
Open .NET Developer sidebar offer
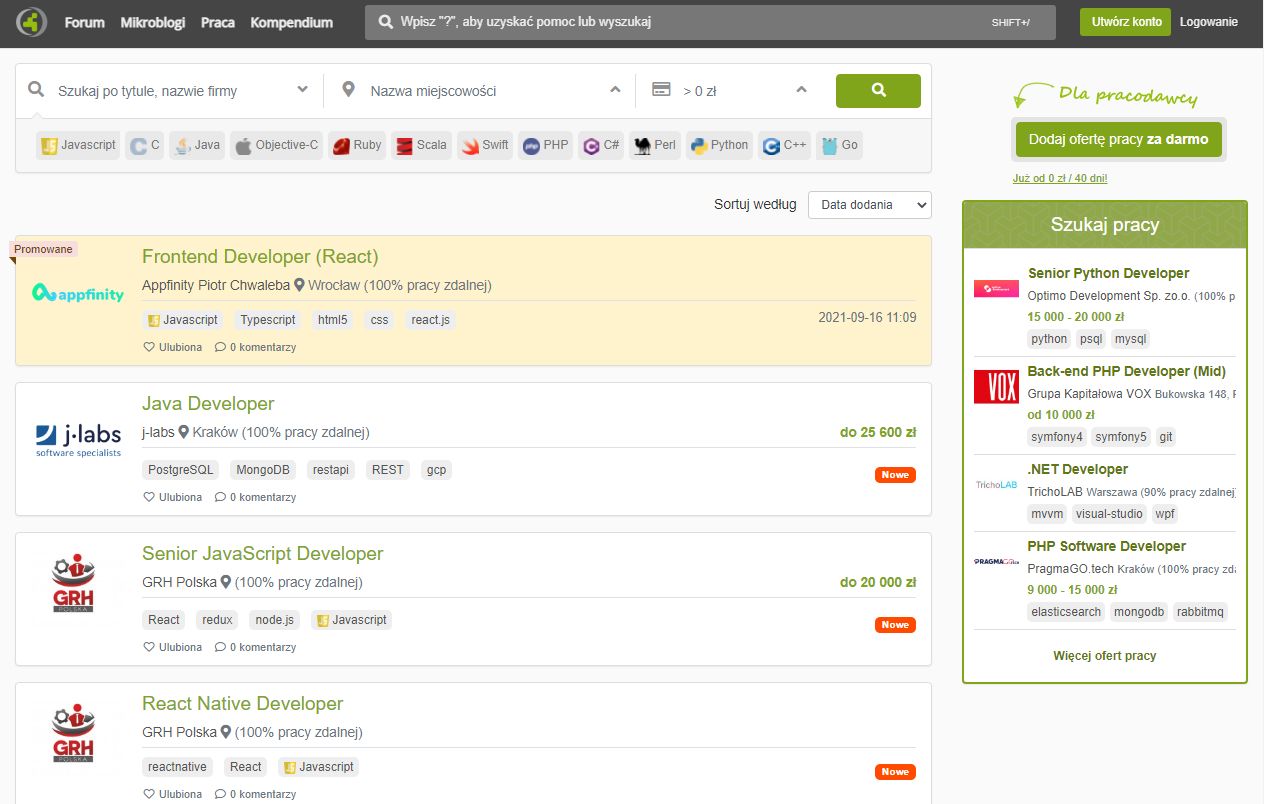(x=1078, y=469)
